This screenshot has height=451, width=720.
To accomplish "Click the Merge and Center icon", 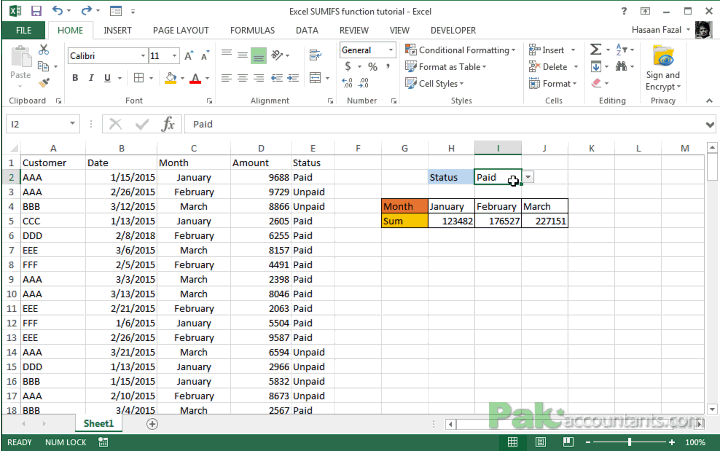I will pyautogui.click(x=315, y=78).
